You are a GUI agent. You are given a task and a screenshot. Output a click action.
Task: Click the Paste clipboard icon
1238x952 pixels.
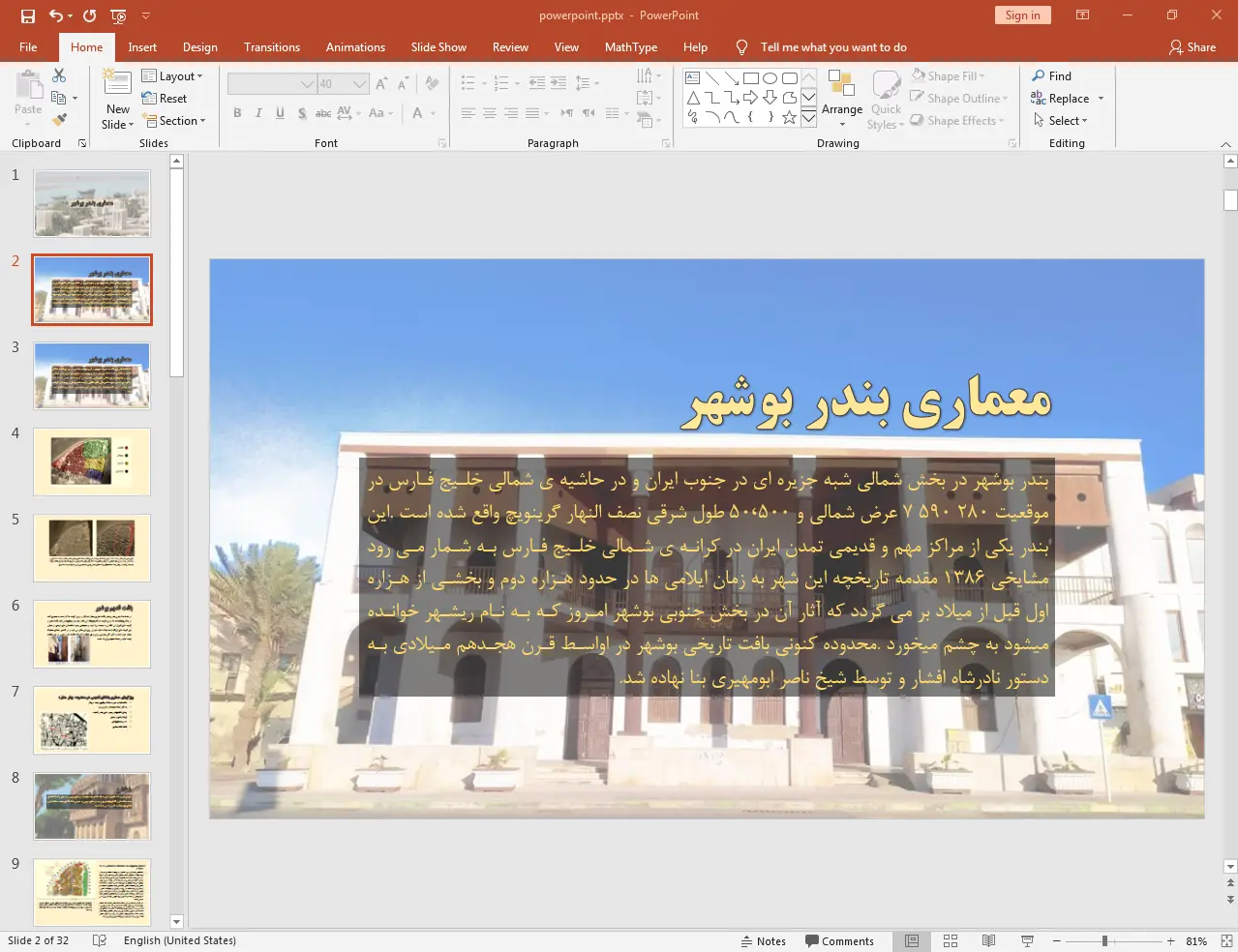tap(28, 85)
